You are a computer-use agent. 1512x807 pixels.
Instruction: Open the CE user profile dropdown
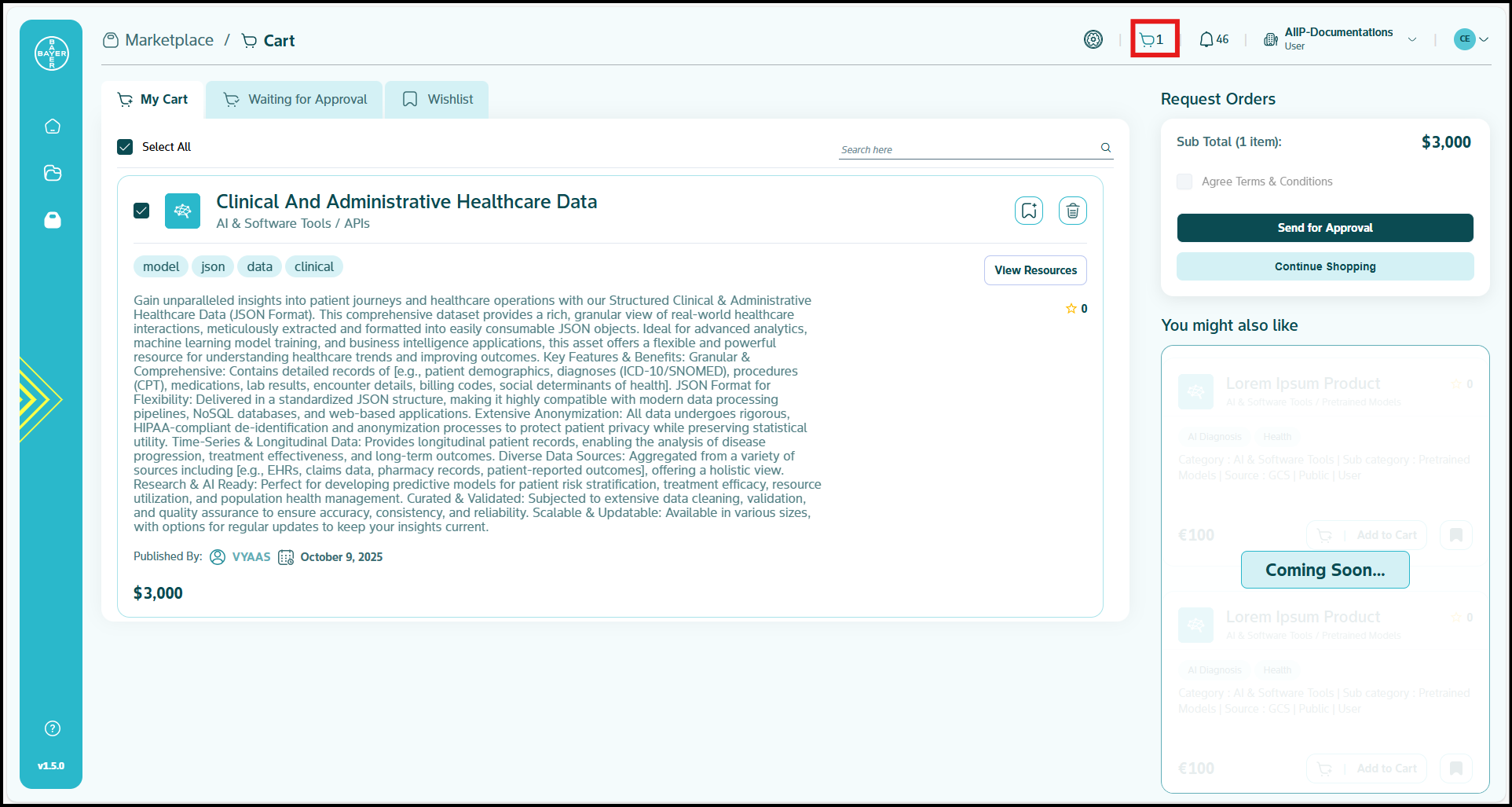tap(1471, 39)
